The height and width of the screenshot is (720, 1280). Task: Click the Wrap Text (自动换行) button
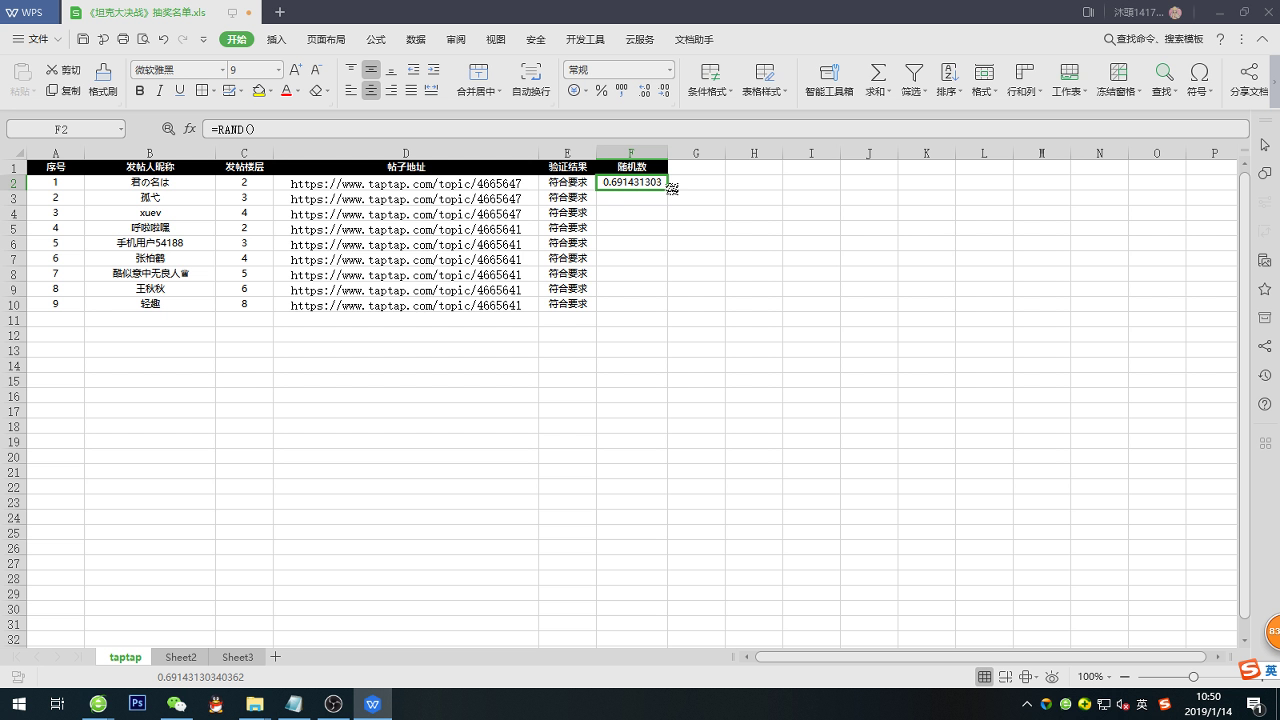(531, 79)
